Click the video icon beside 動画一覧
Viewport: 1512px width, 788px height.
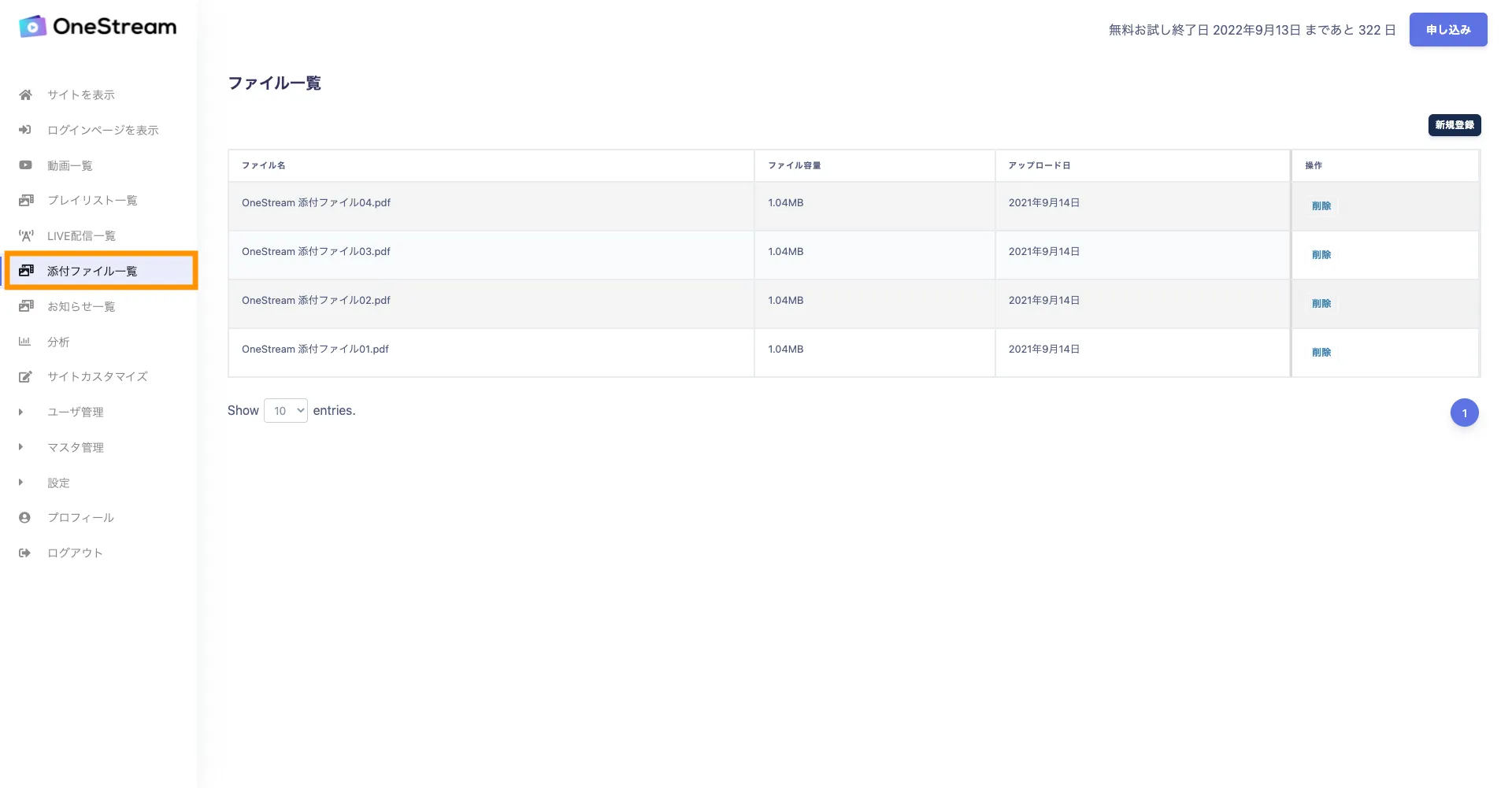[x=25, y=165]
